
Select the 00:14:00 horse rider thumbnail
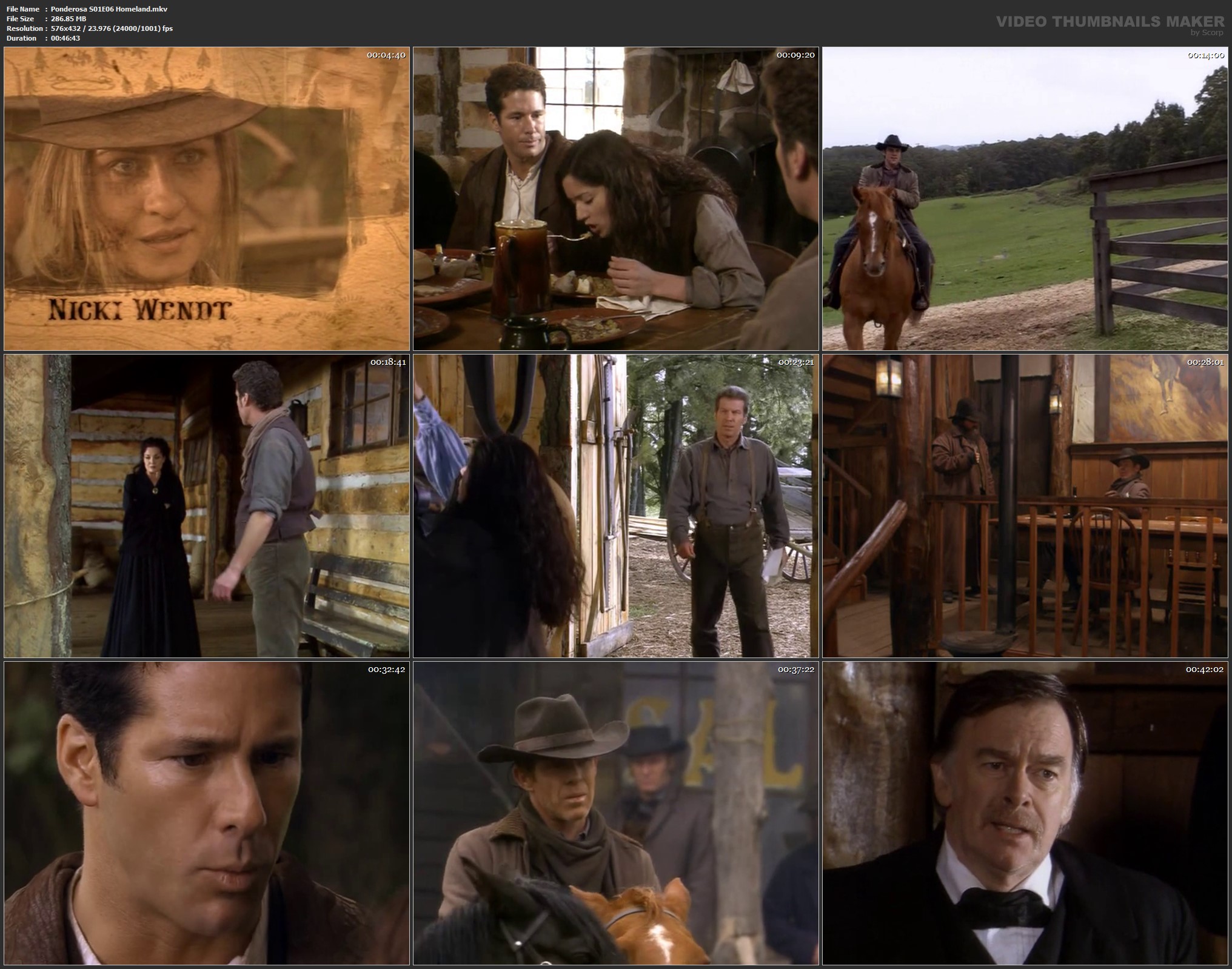(1025, 199)
